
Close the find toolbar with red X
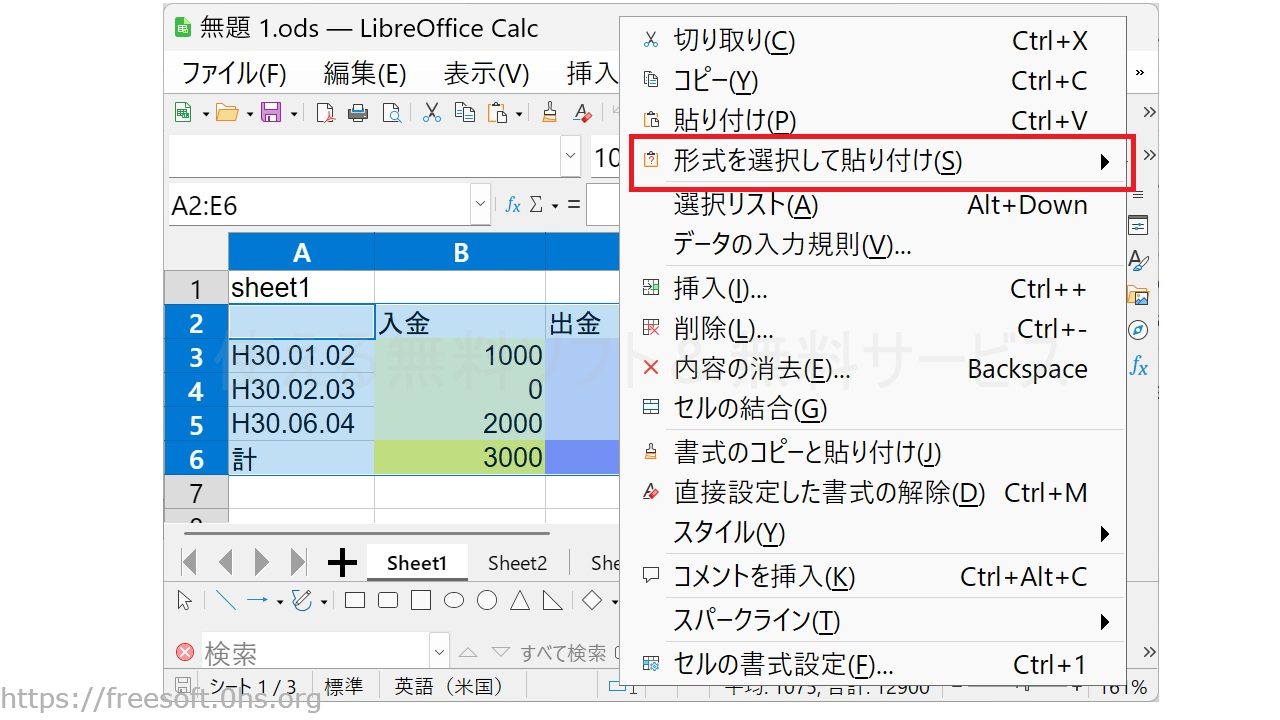pyautogui.click(x=185, y=652)
